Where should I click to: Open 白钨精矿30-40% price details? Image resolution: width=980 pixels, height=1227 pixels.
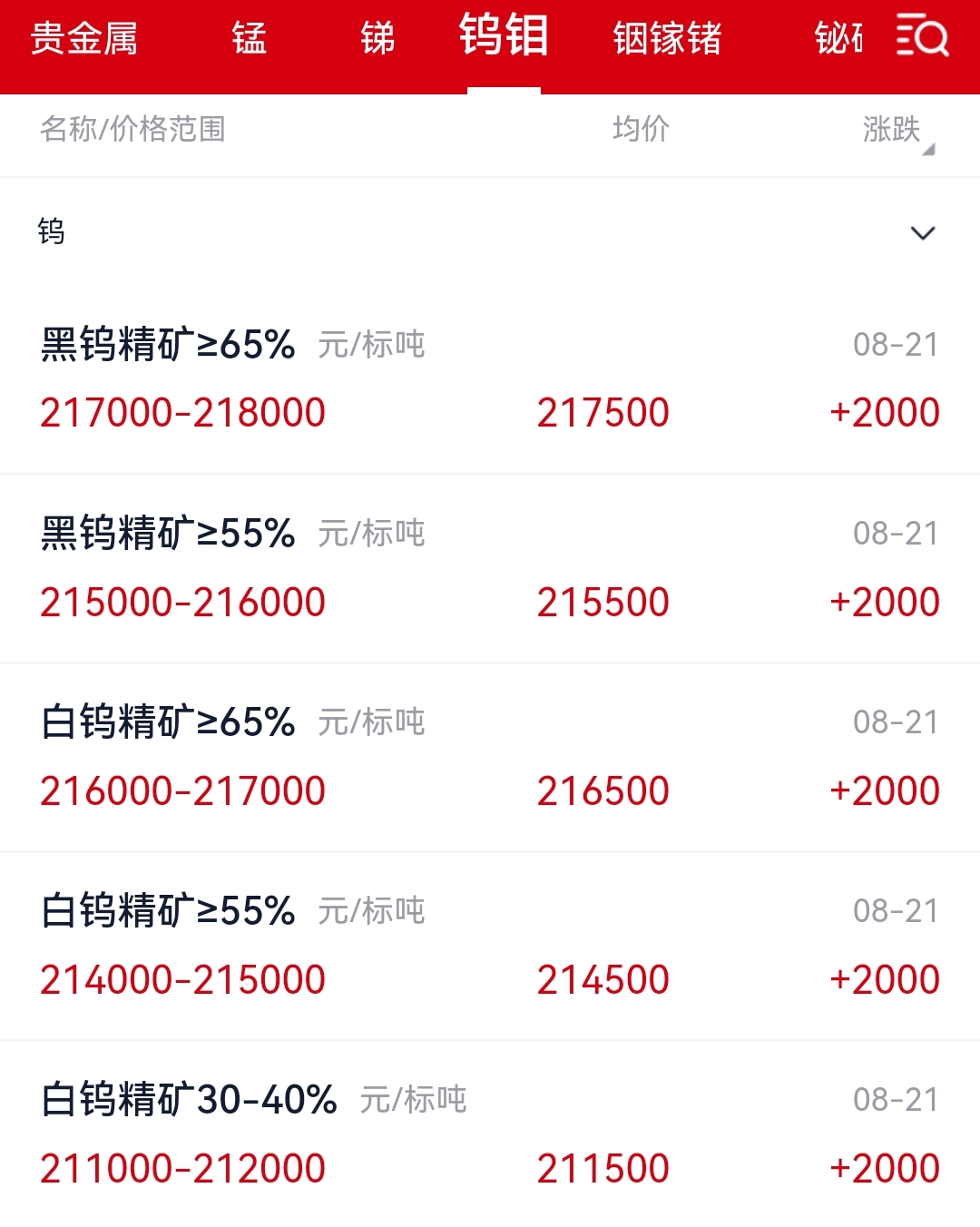click(490, 1134)
